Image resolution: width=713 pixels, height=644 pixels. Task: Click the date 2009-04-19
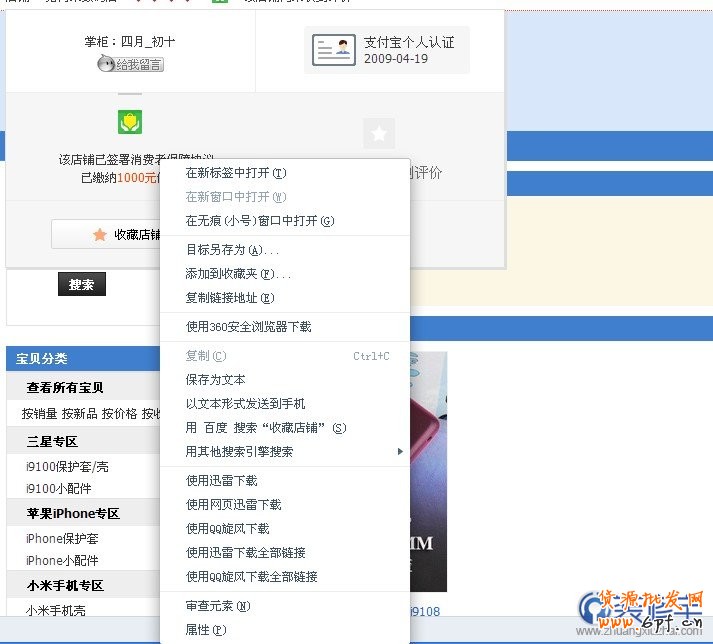pos(396,59)
